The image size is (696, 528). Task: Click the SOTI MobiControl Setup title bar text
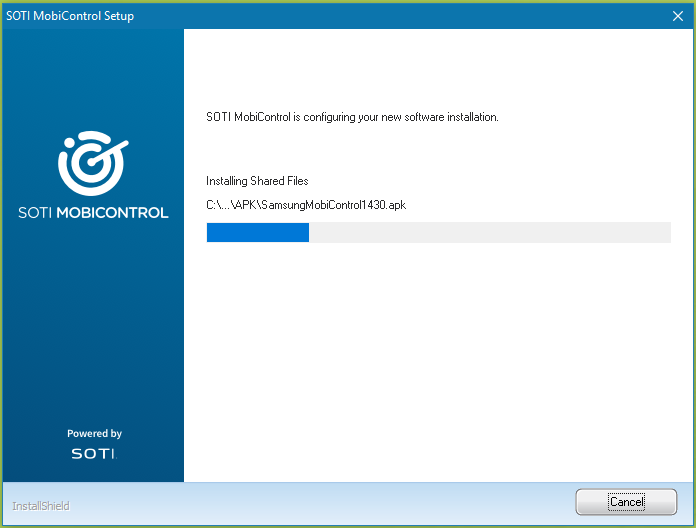(70, 16)
